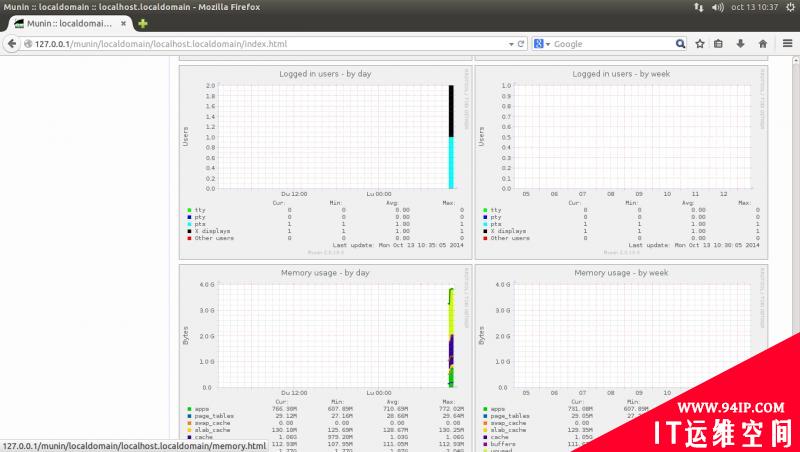Reload the page with the refresh icon
Viewport: 800px width, 452px height.
coord(521,44)
